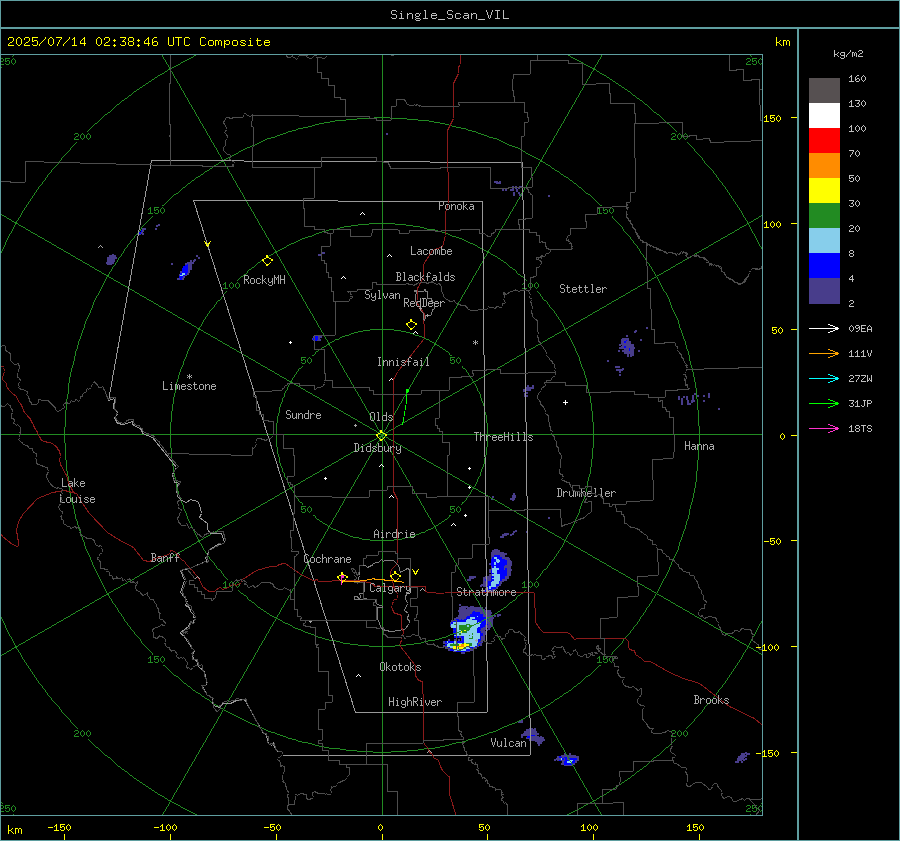This screenshot has height=841, width=900.
Task: Click the Cochrane city label
Action: [x=327, y=559]
